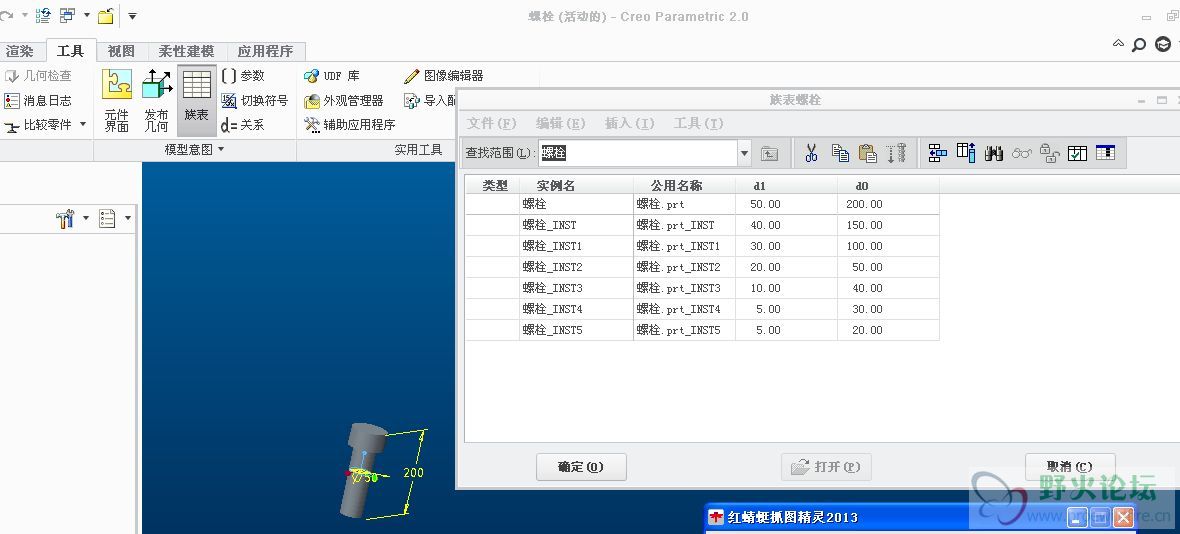
Task: Click the paste icon in family table toolbar
Action: point(868,153)
